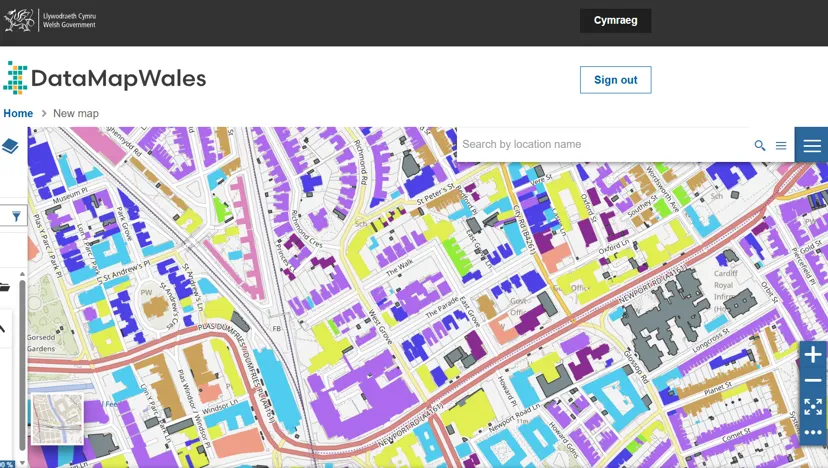828x468 pixels.
Task: Click the 'St Peter's St' street label
Action: (436, 194)
